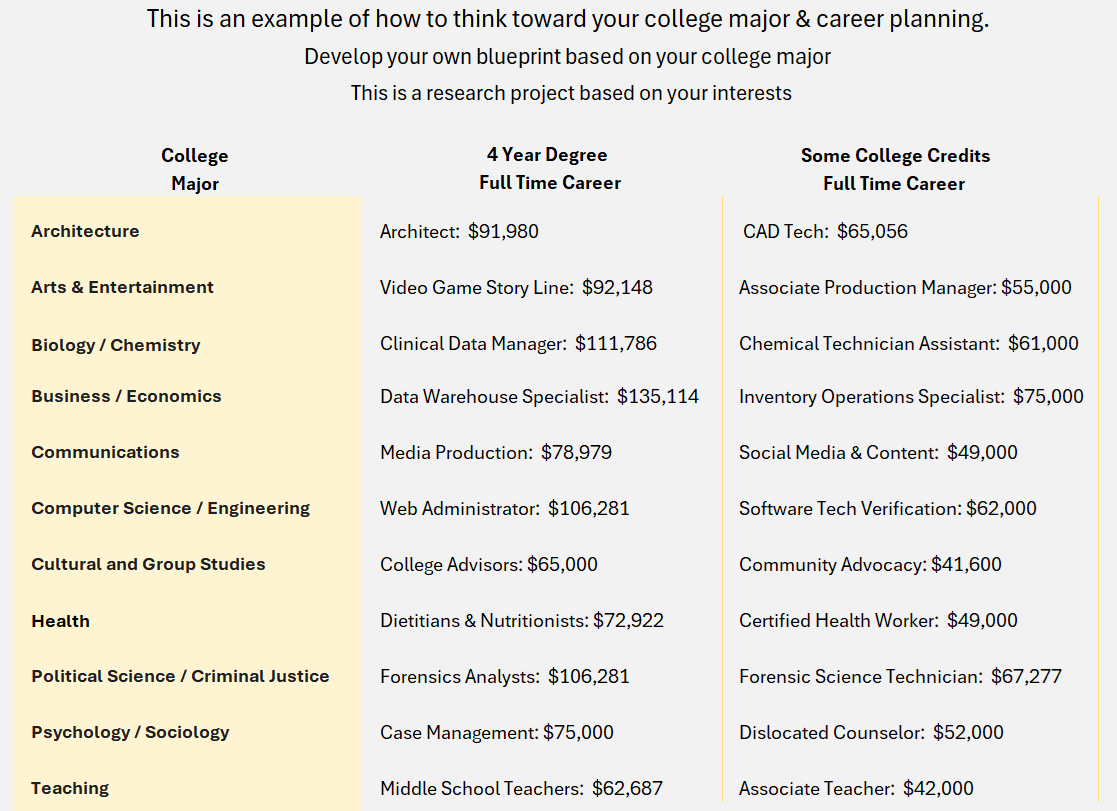Select Computer Science / Engineering cell

click(170, 508)
